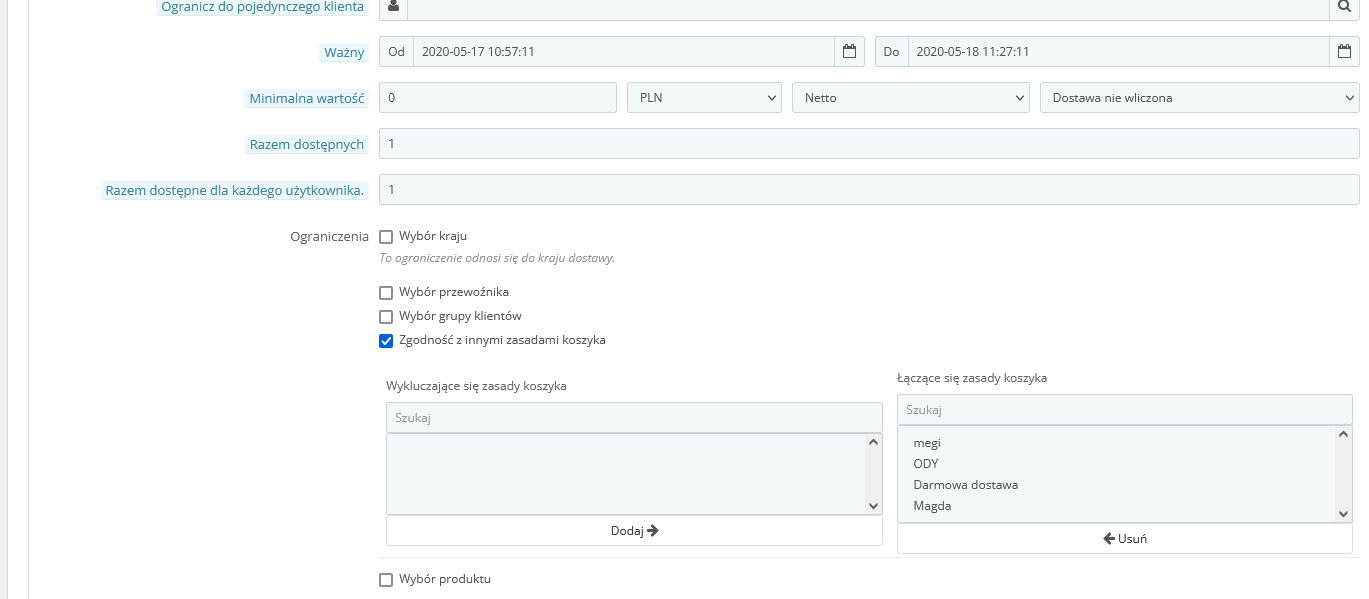Image resolution: width=1369 pixels, height=599 pixels.
Task: Open the Dostawa nie wliczona dropdown
Action: (x=1200, y=98)
